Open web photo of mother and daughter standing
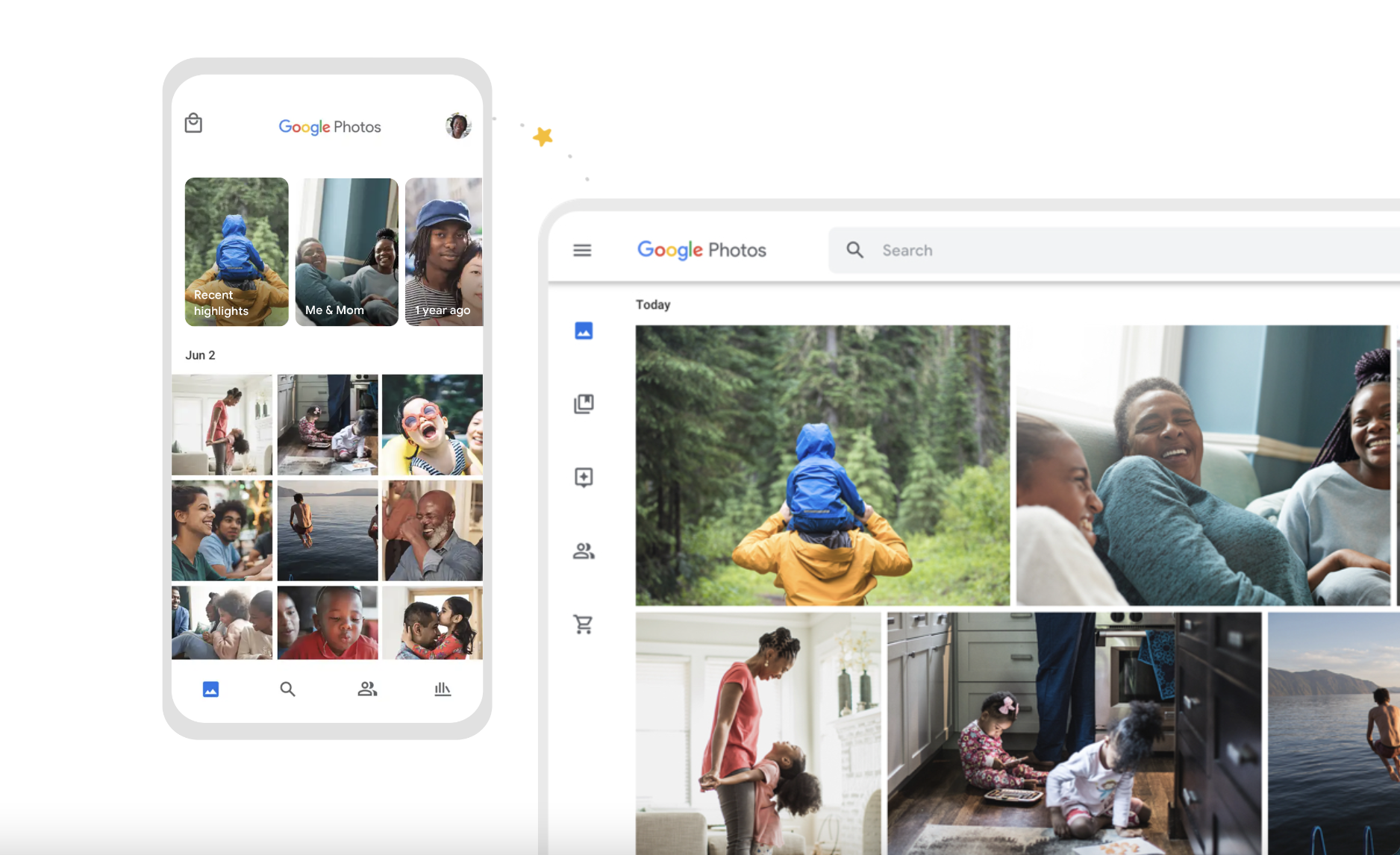 coord(758,733)
